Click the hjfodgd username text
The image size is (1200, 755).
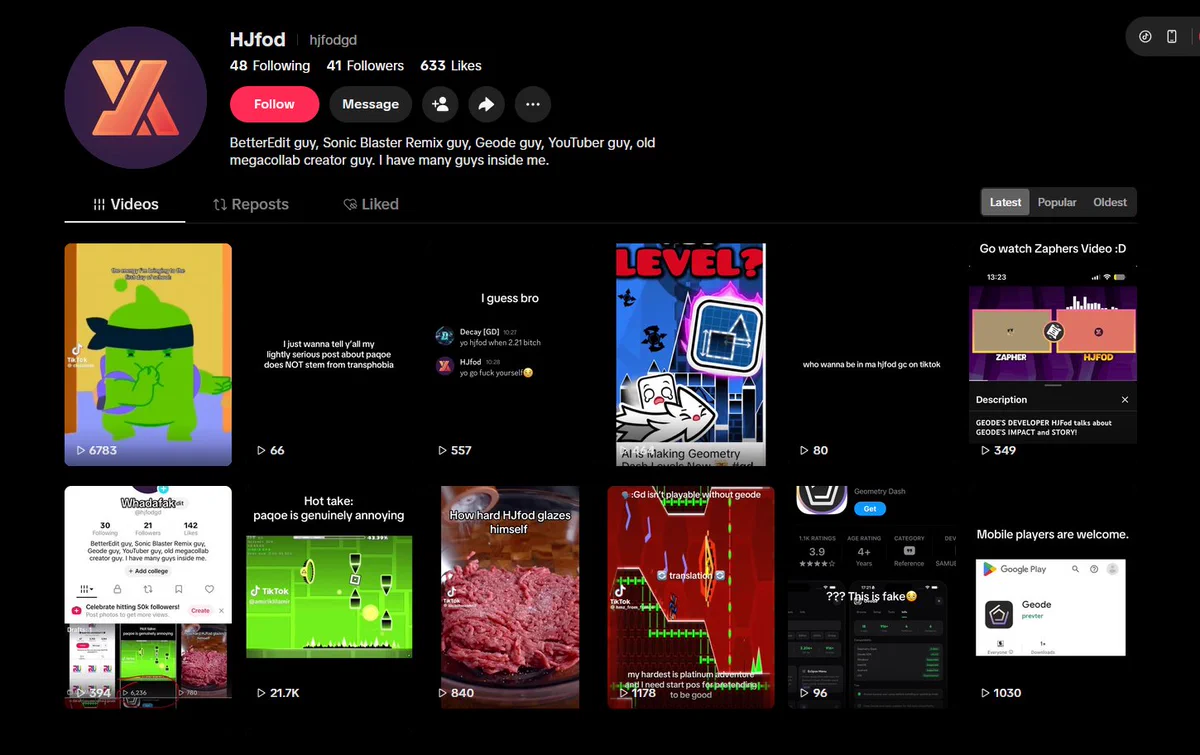[x=333, y=40]
